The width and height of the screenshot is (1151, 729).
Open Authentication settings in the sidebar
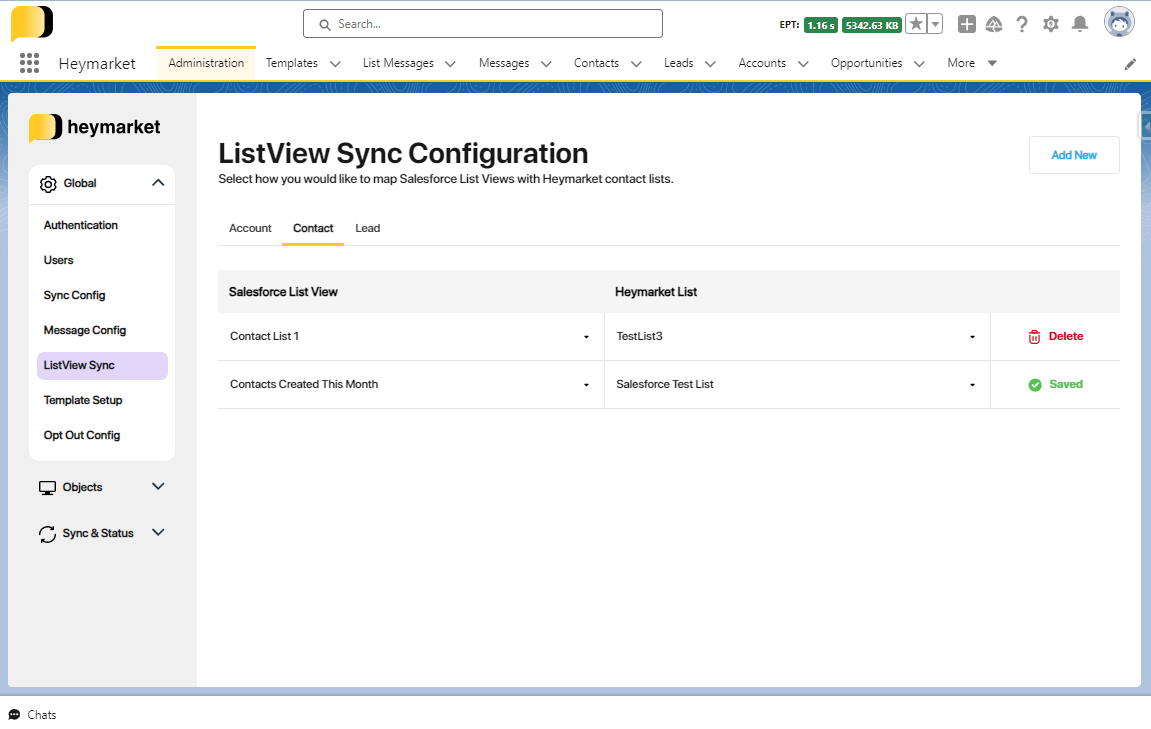[x=81, y=225]
